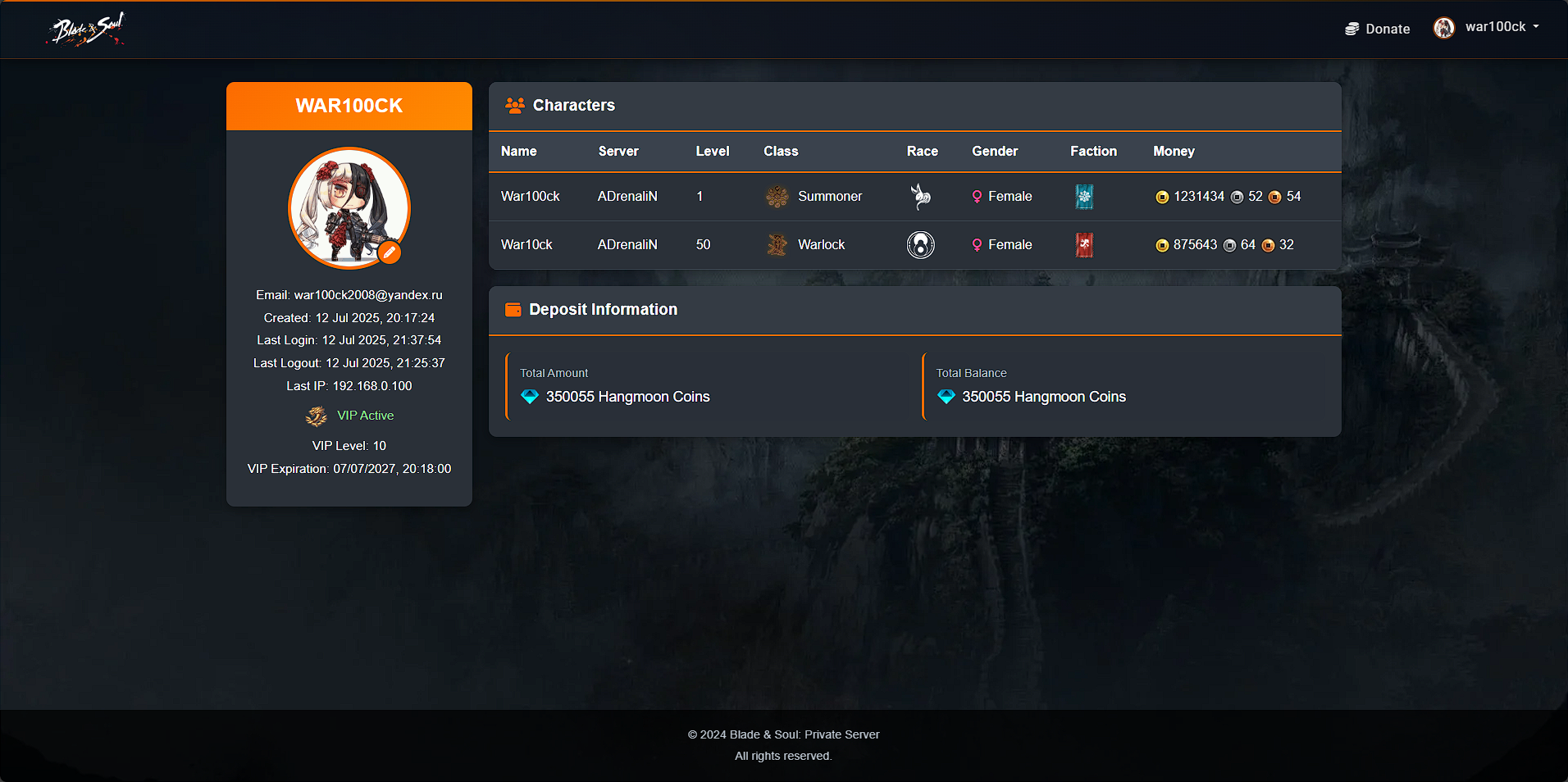Click the Blade & Soul logo
Screen dimensions: 1568x782
click(87, 30)
